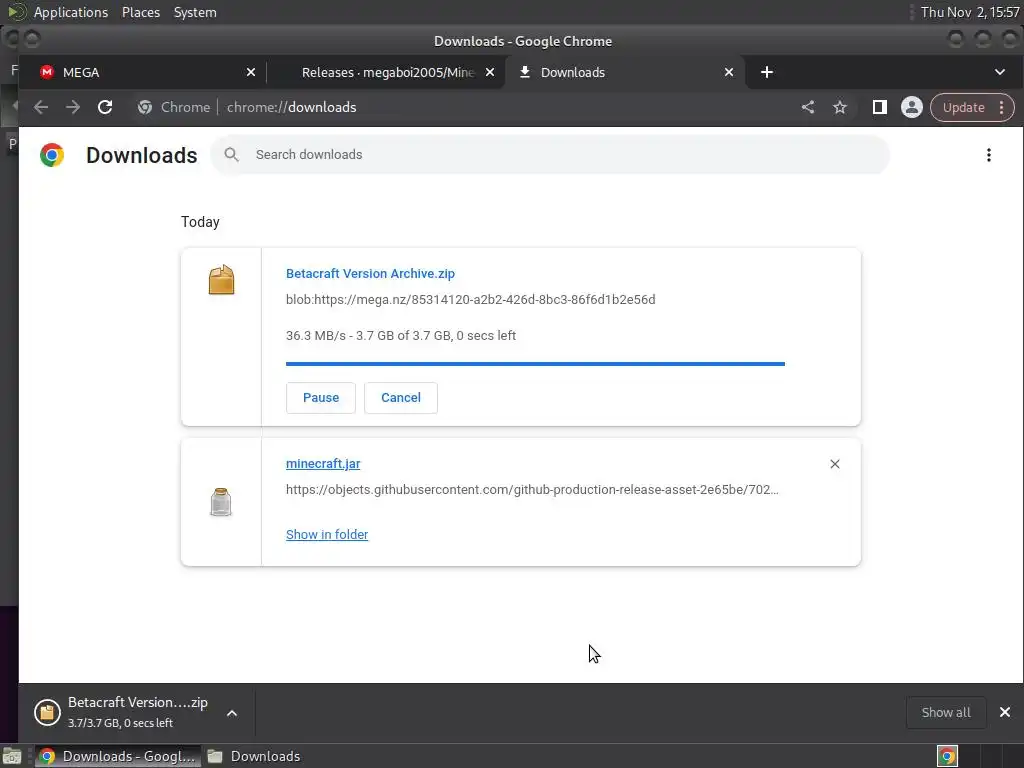This screenshot has width=1024, height=768.
Task: Click the blob mega.nz source URL text
Action: coord(471,300)
